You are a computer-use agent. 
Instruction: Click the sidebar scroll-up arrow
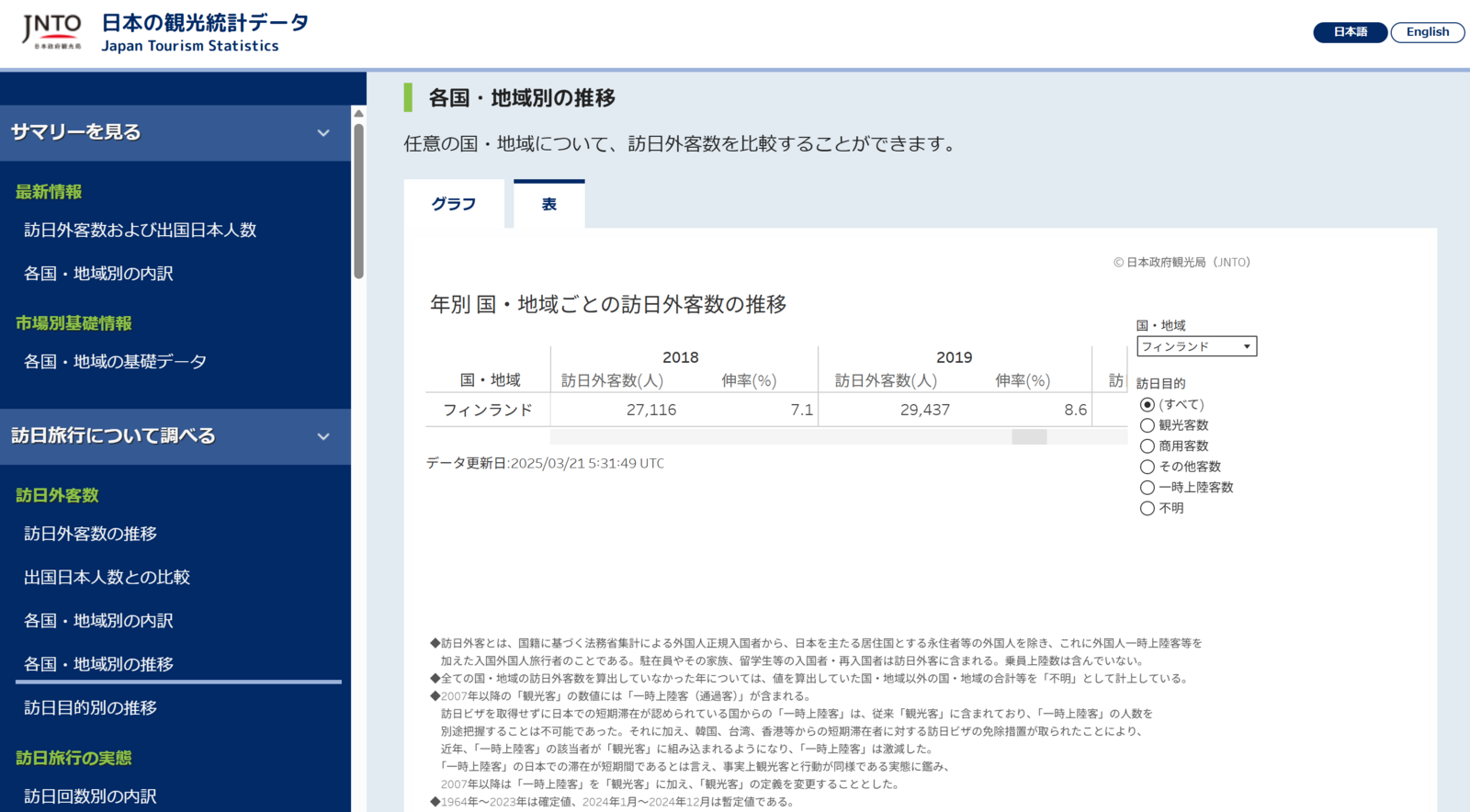pyautogui.click(x=358, y=113)
